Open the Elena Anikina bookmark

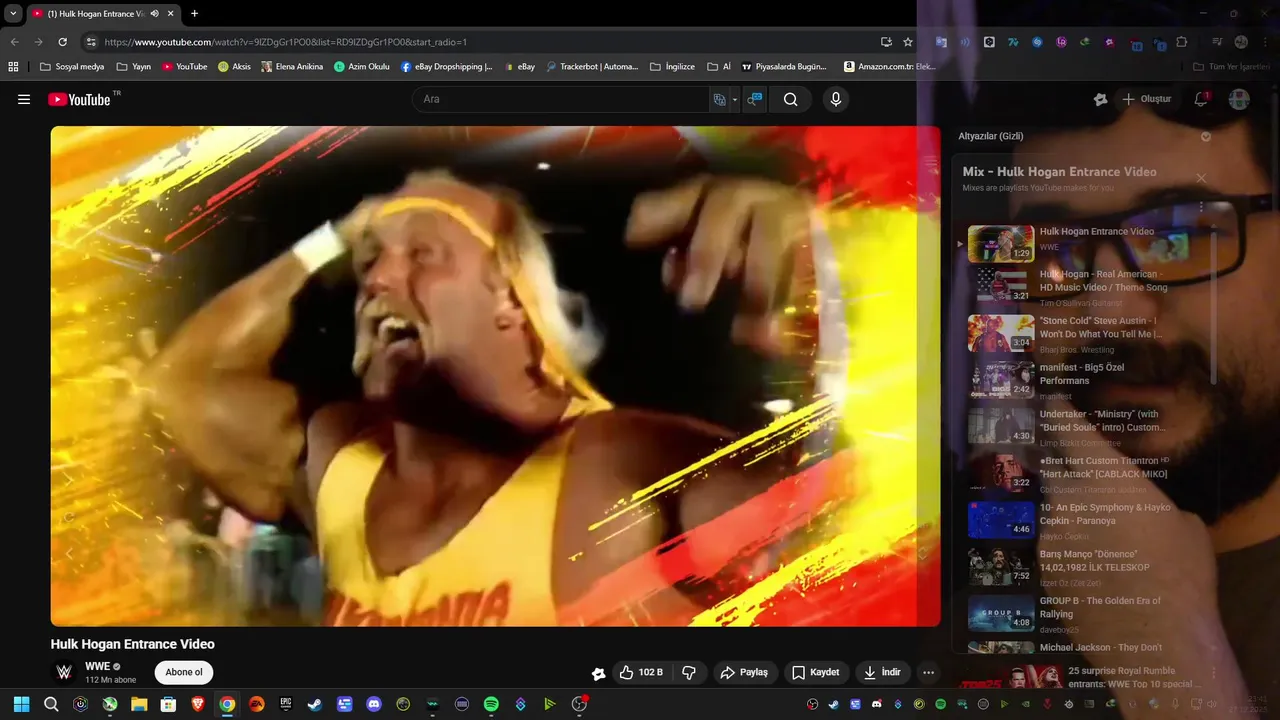point(292,67)
